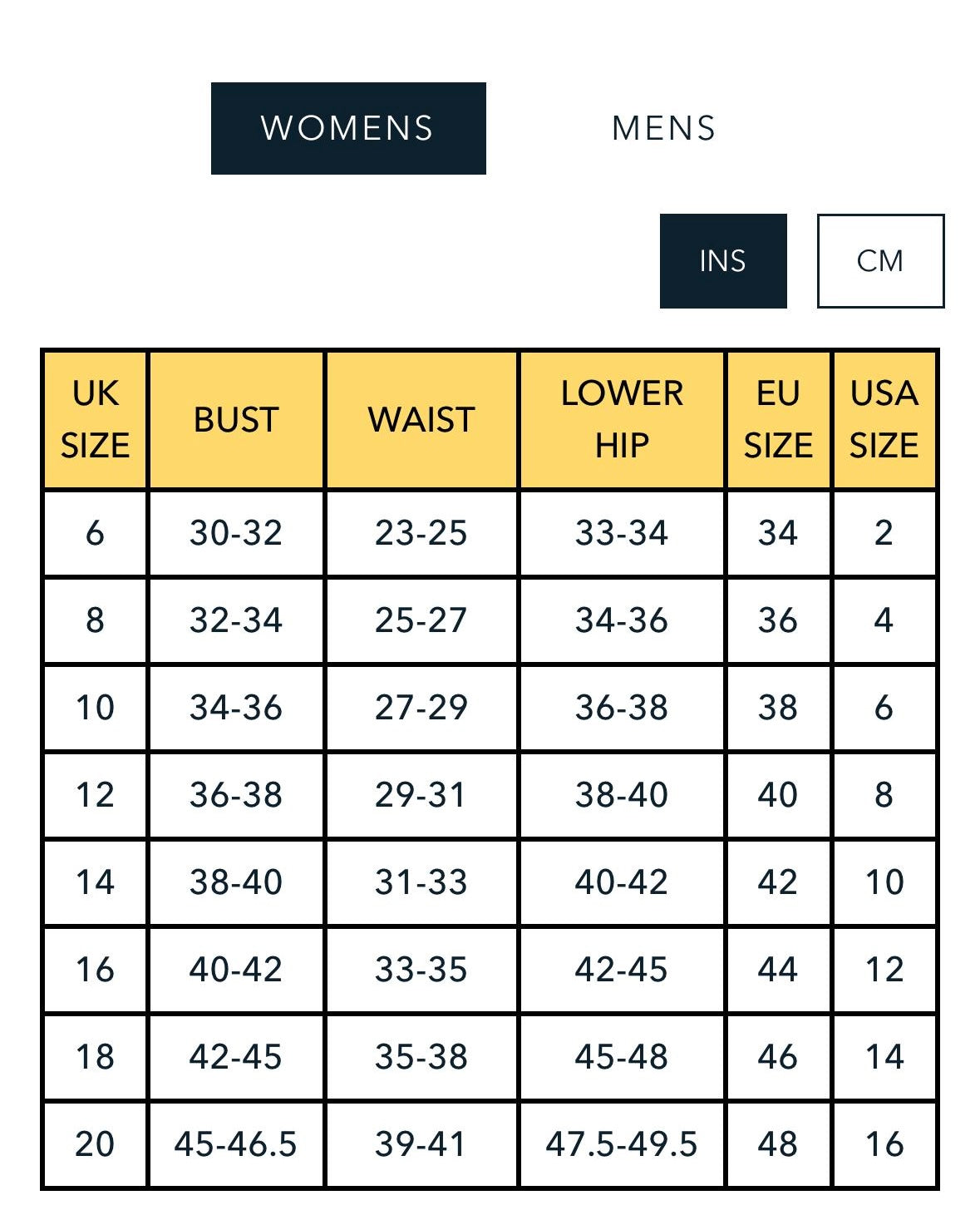Toggle measurements to INS units
980x1215 pixels.
pyautogui.click(x=722, y=261)
